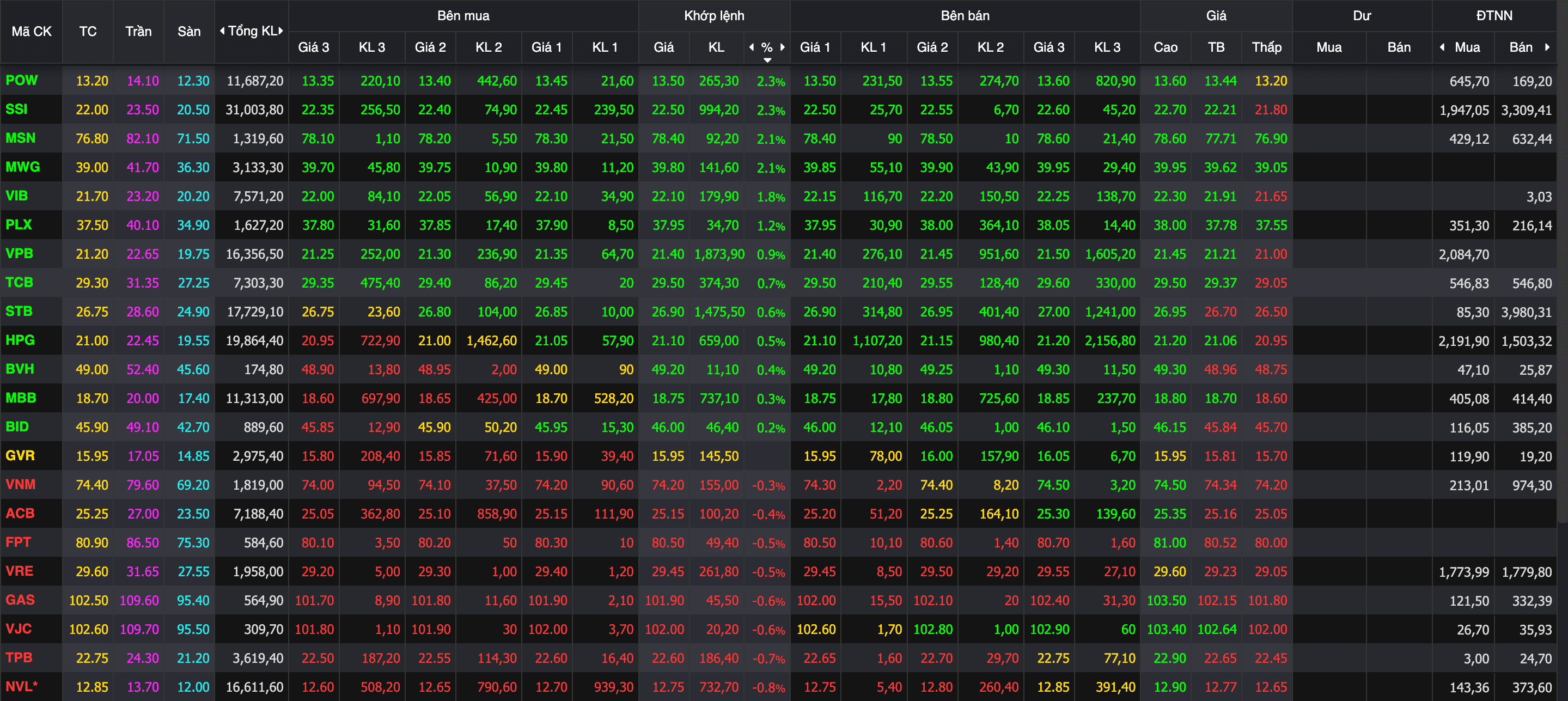
Task: Open VJC stock symbol
Action: point(19,629)
